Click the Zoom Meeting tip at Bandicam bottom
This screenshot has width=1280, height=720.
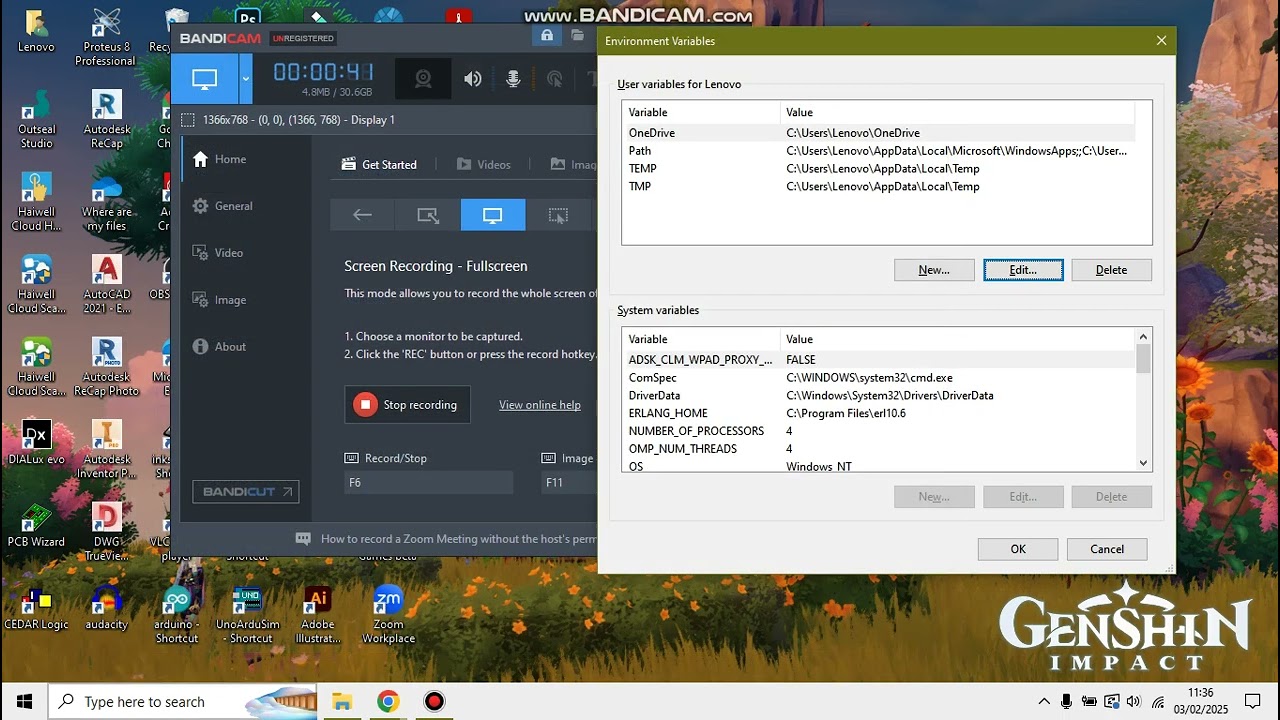tap(446, 539)
